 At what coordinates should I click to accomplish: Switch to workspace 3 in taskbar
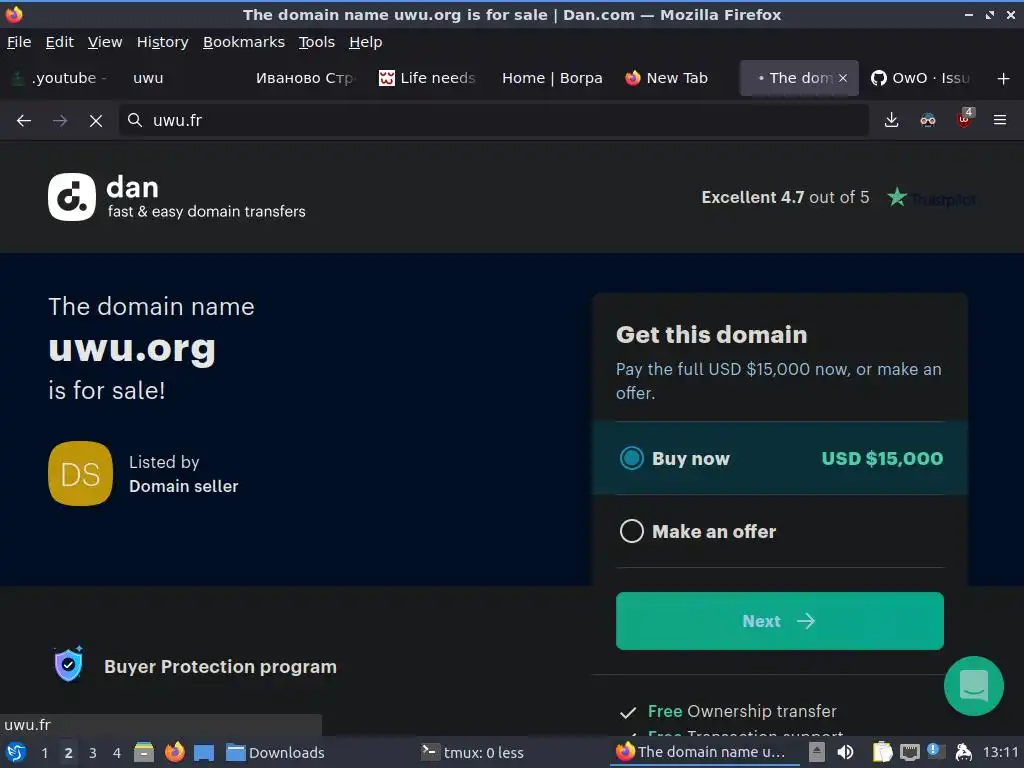click(93, 753)
